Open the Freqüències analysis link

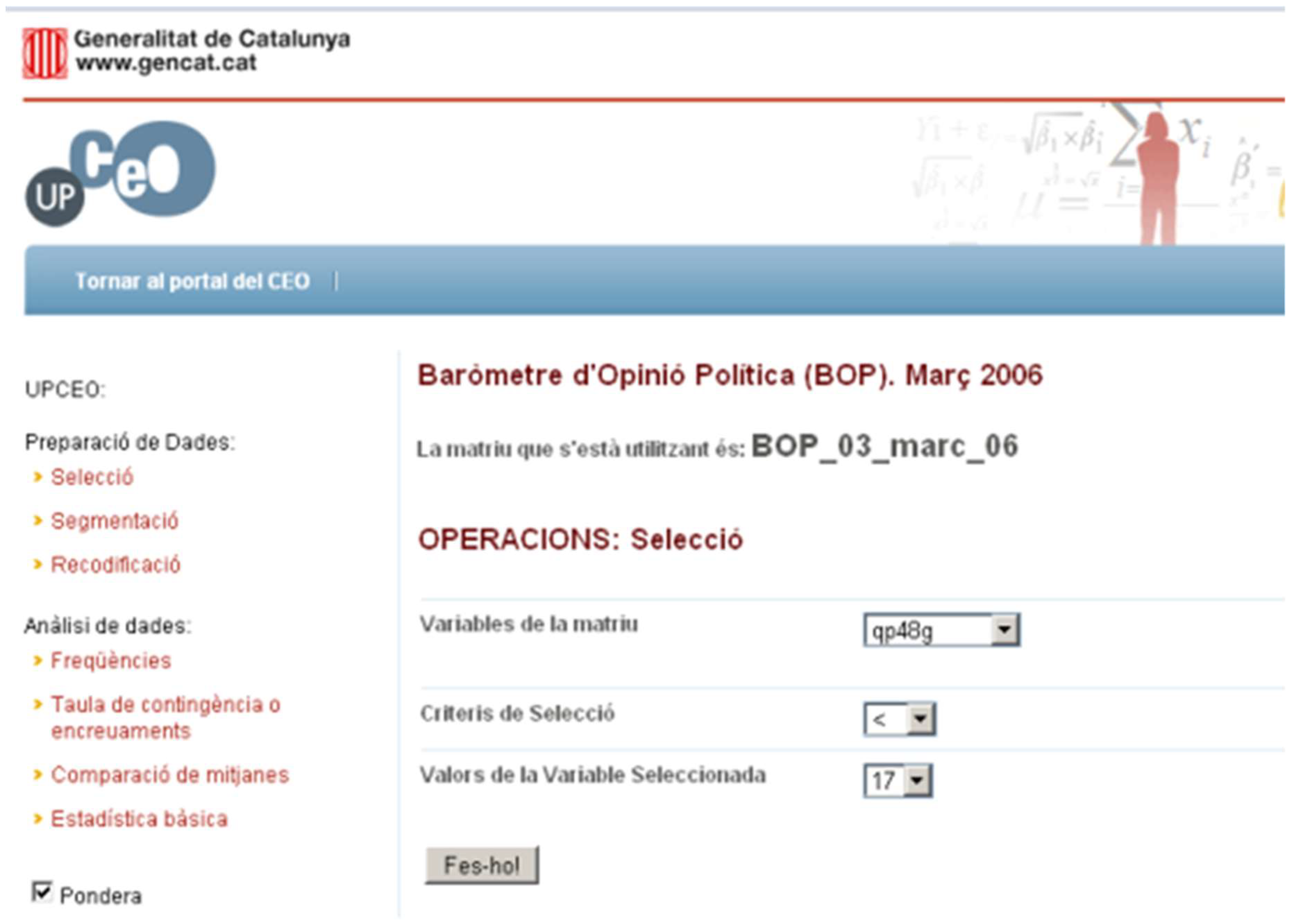pyautogui.click(x=111, y=661)
